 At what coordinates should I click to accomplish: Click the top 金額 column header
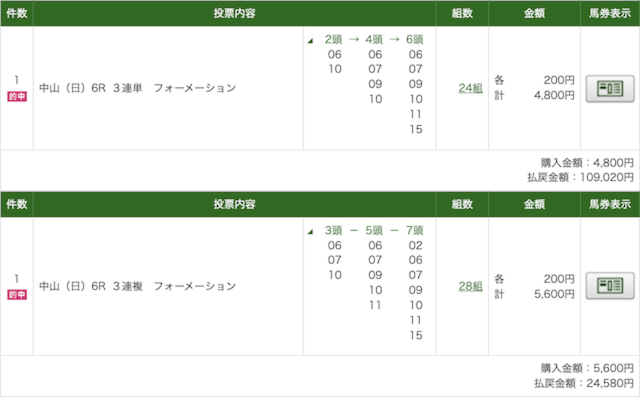(534, 13)
